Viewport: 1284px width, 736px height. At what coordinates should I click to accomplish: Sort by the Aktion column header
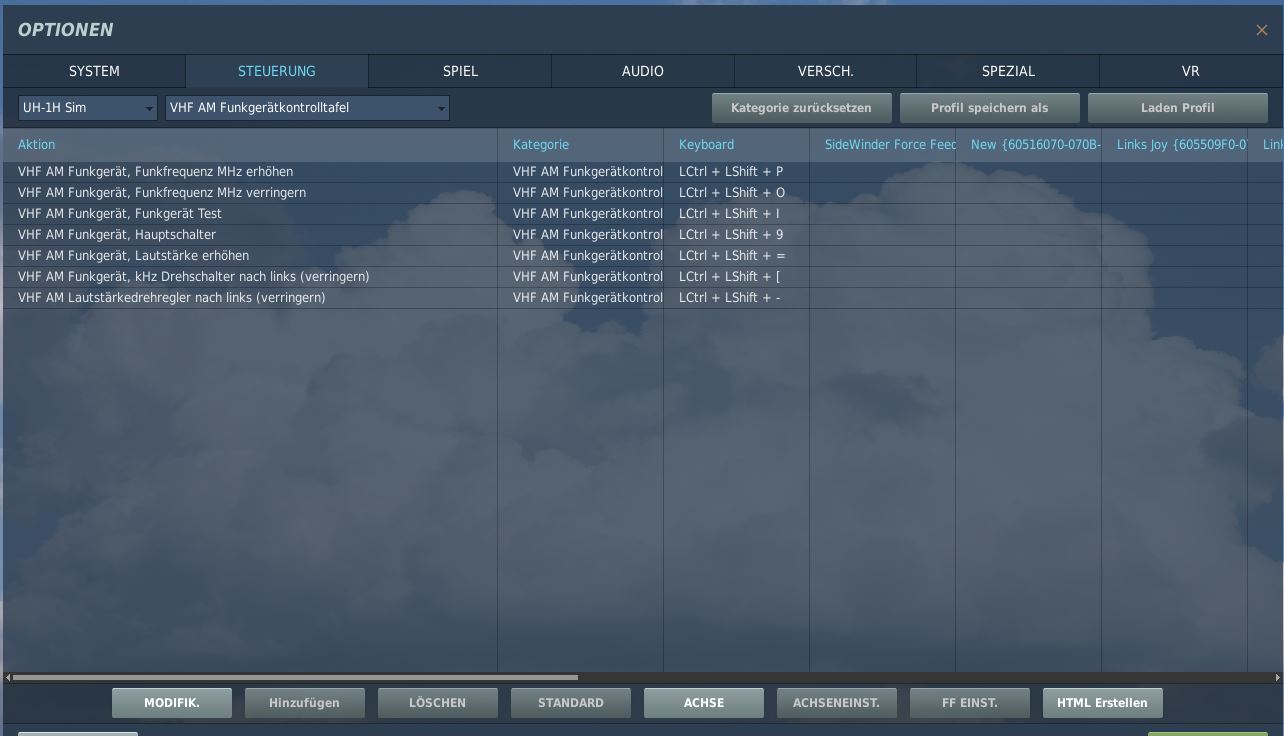tap(250, 144)
